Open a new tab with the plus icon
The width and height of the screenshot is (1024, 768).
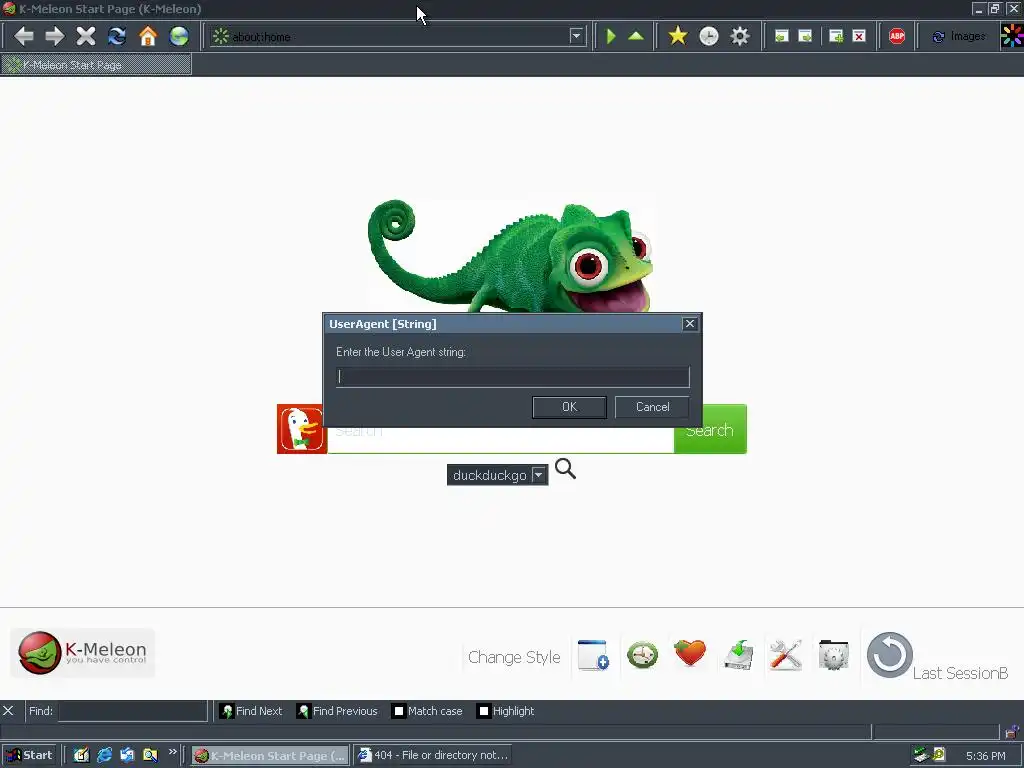pyautogui.click(x=835, y=37)
